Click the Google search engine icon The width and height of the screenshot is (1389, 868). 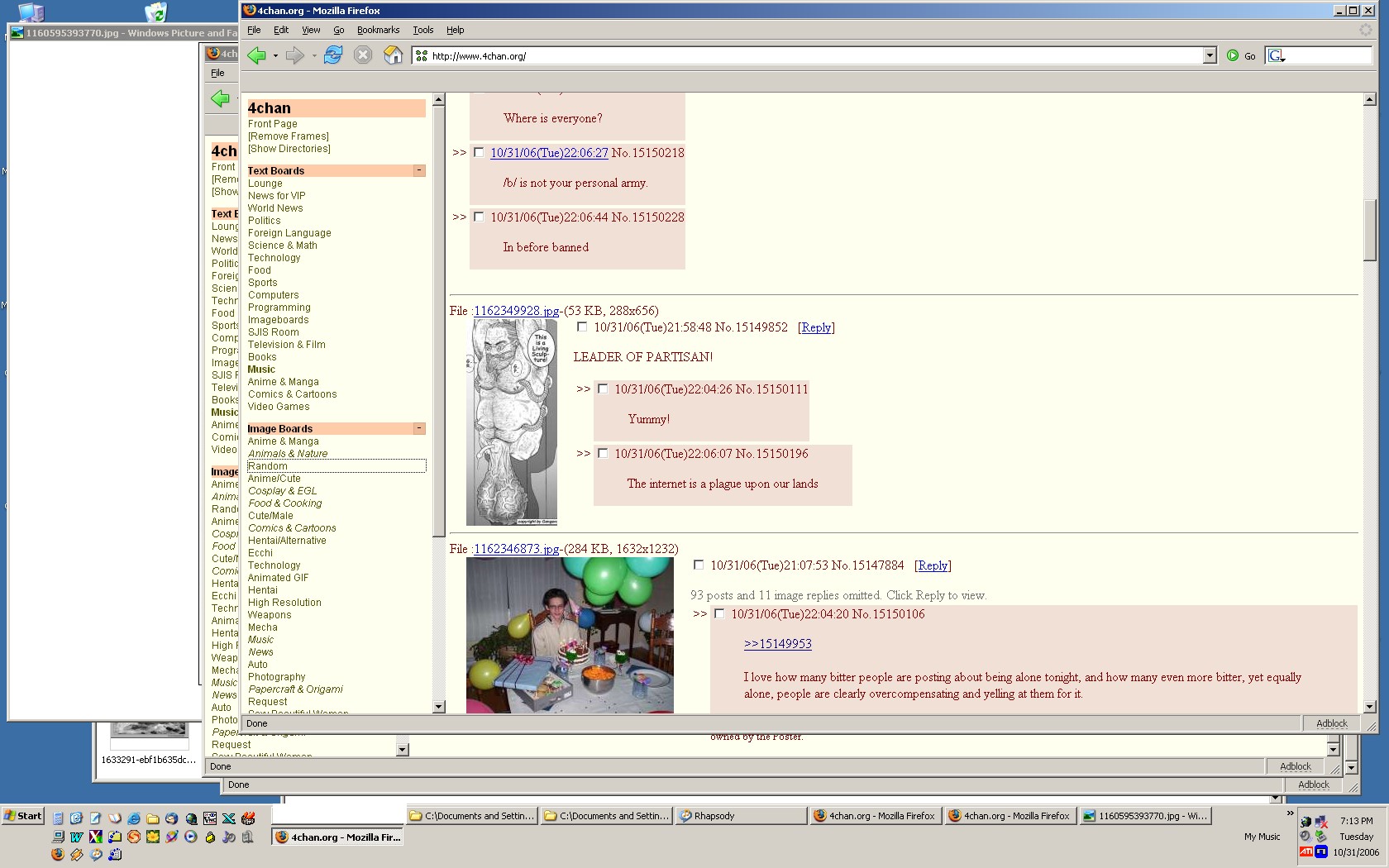[1277, 55]
